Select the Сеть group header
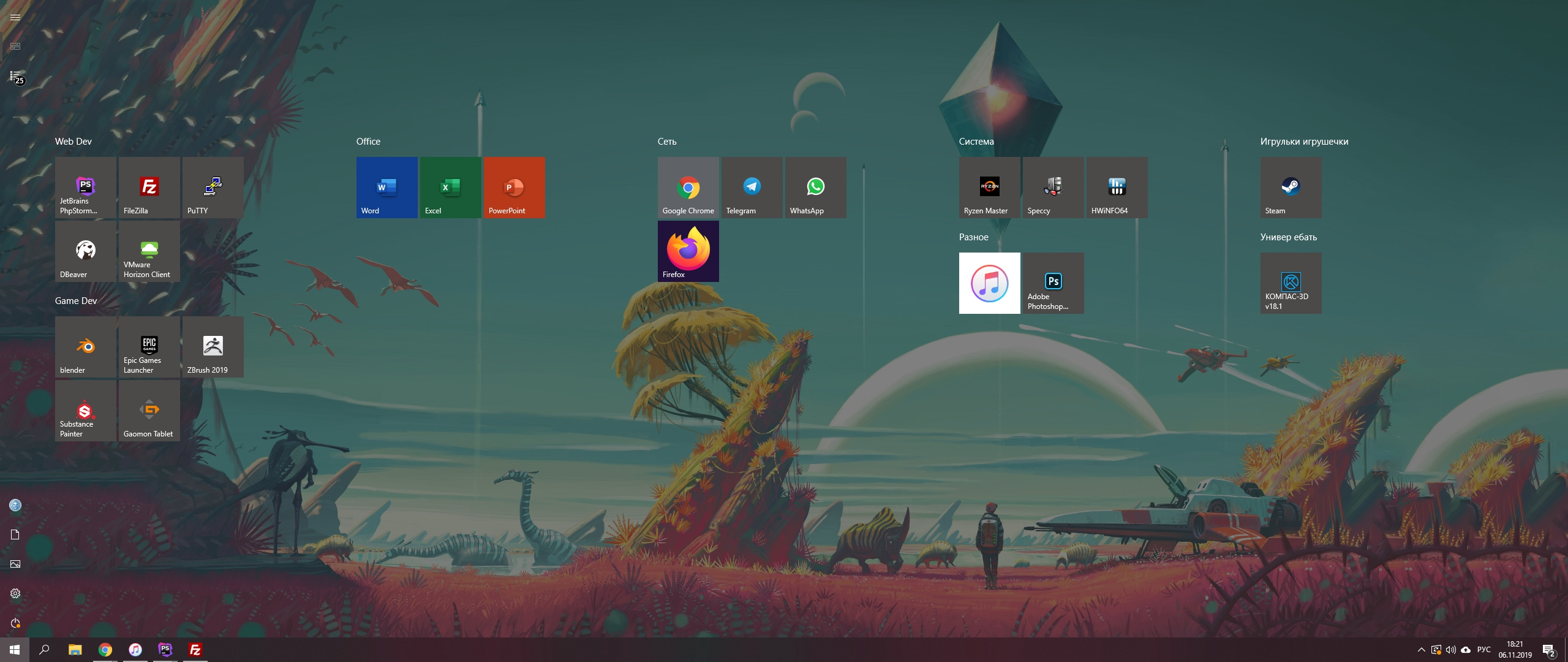This screenshot has width=1568, height=662. [667, 142]
